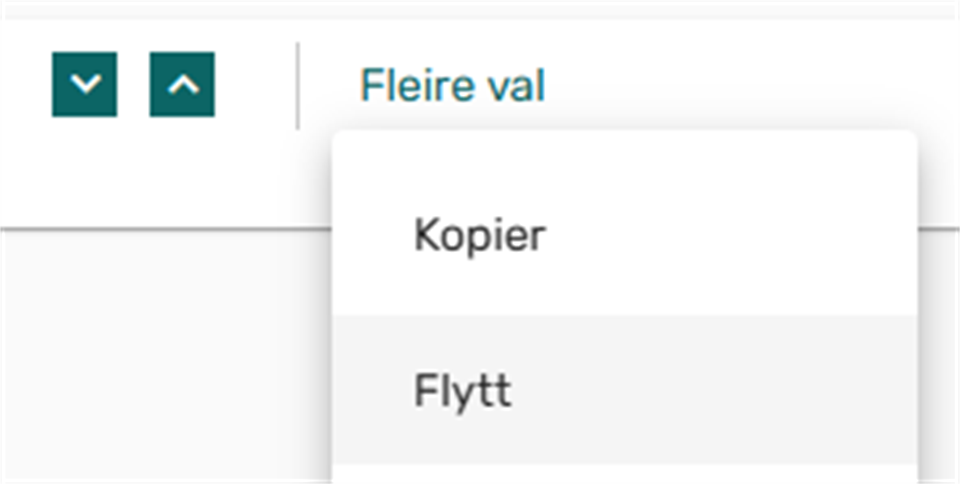Click the up chevron button
This screenshot has height=484, width=960.
tap(182, 85)
